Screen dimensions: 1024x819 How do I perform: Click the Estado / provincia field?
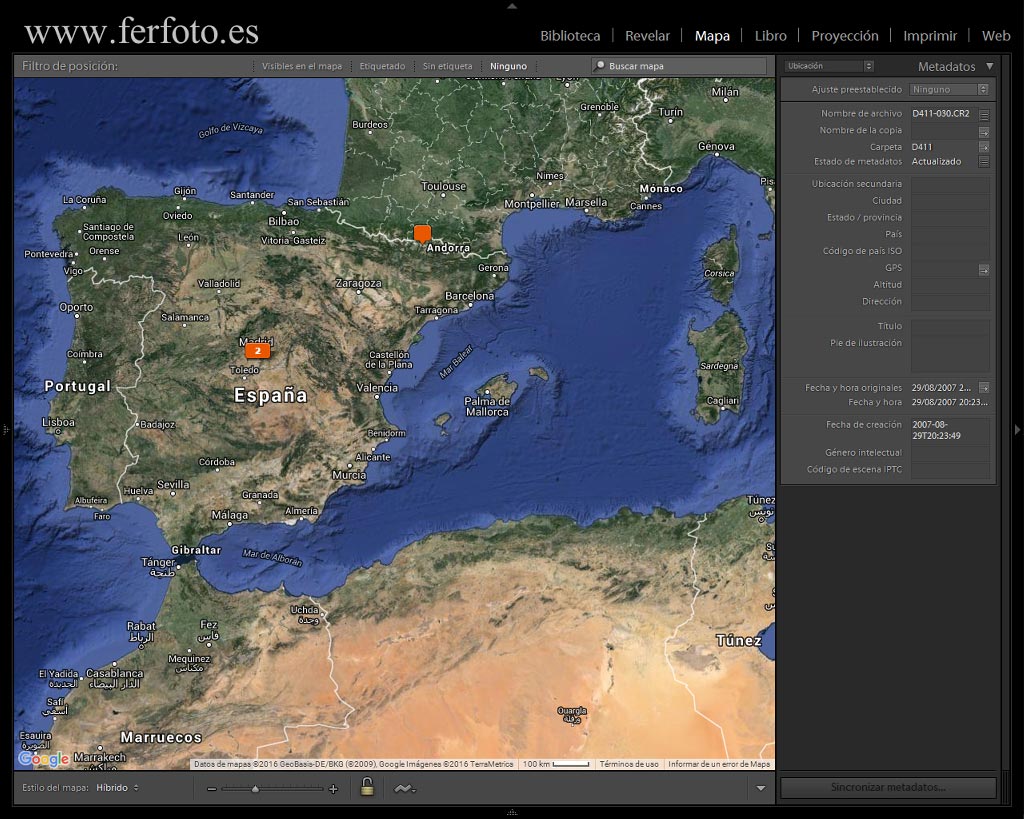pyautogui.click(x=950, y=218)
